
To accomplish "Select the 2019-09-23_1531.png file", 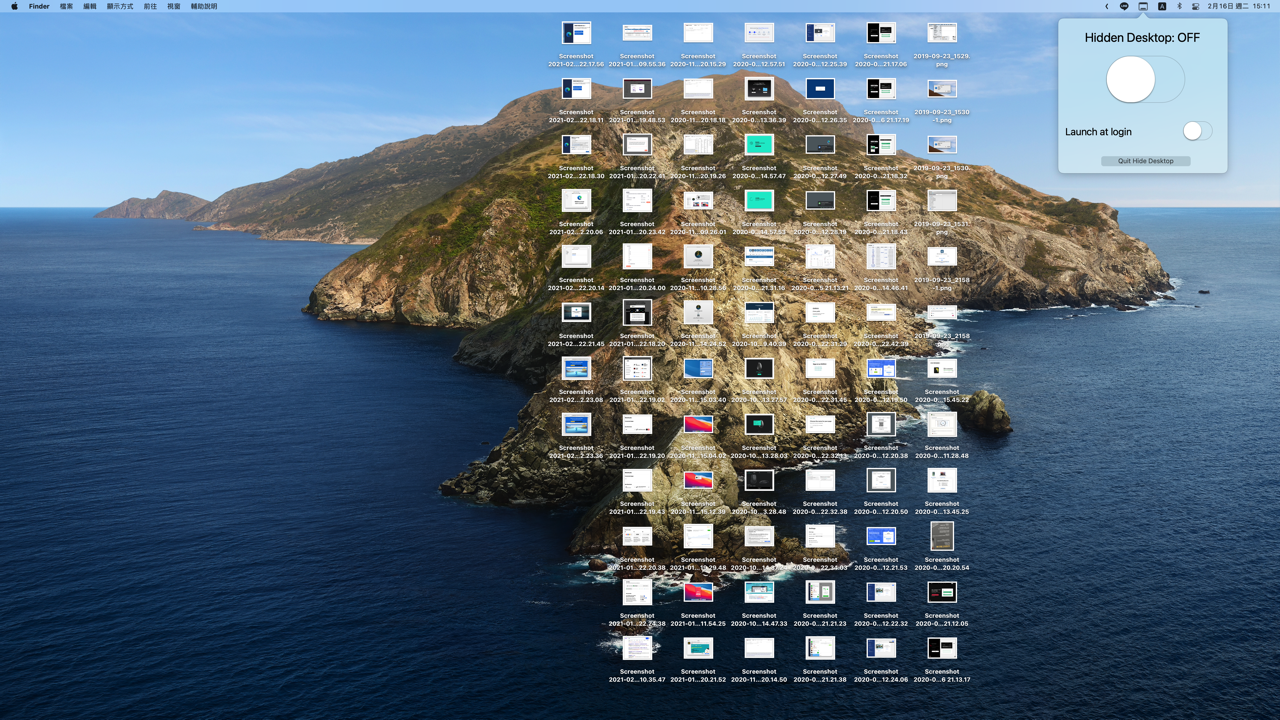I will [x=942, y=213].
